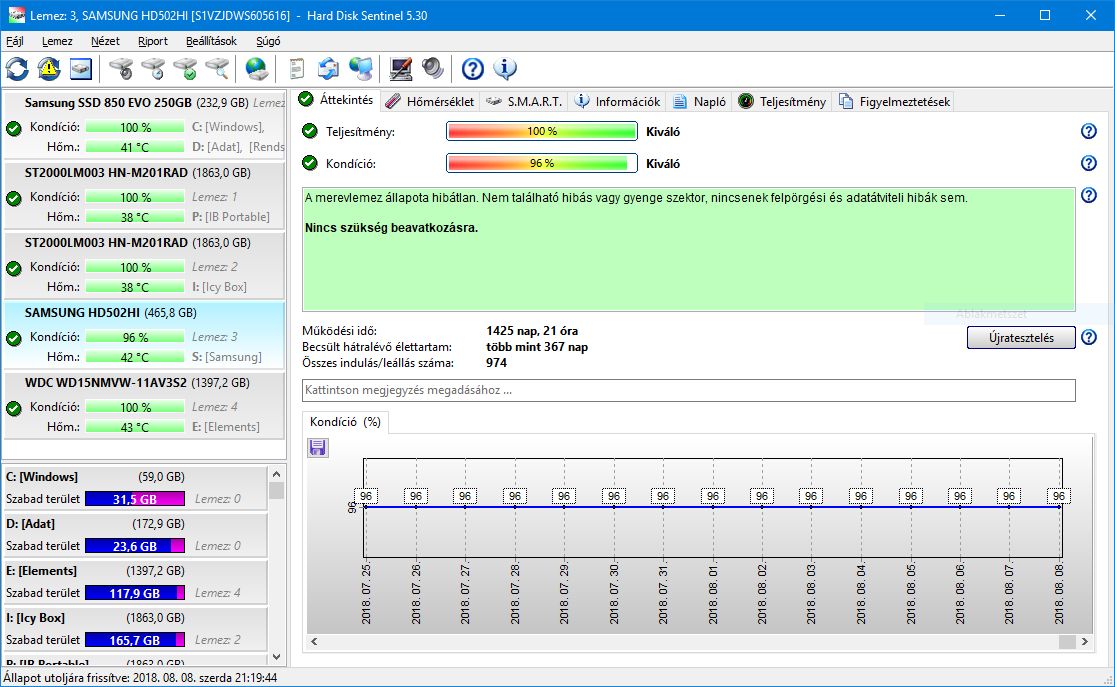The height and width of the screenshot is (687, 1115).
Task: Open the Súgó menu
Action: 268,41
